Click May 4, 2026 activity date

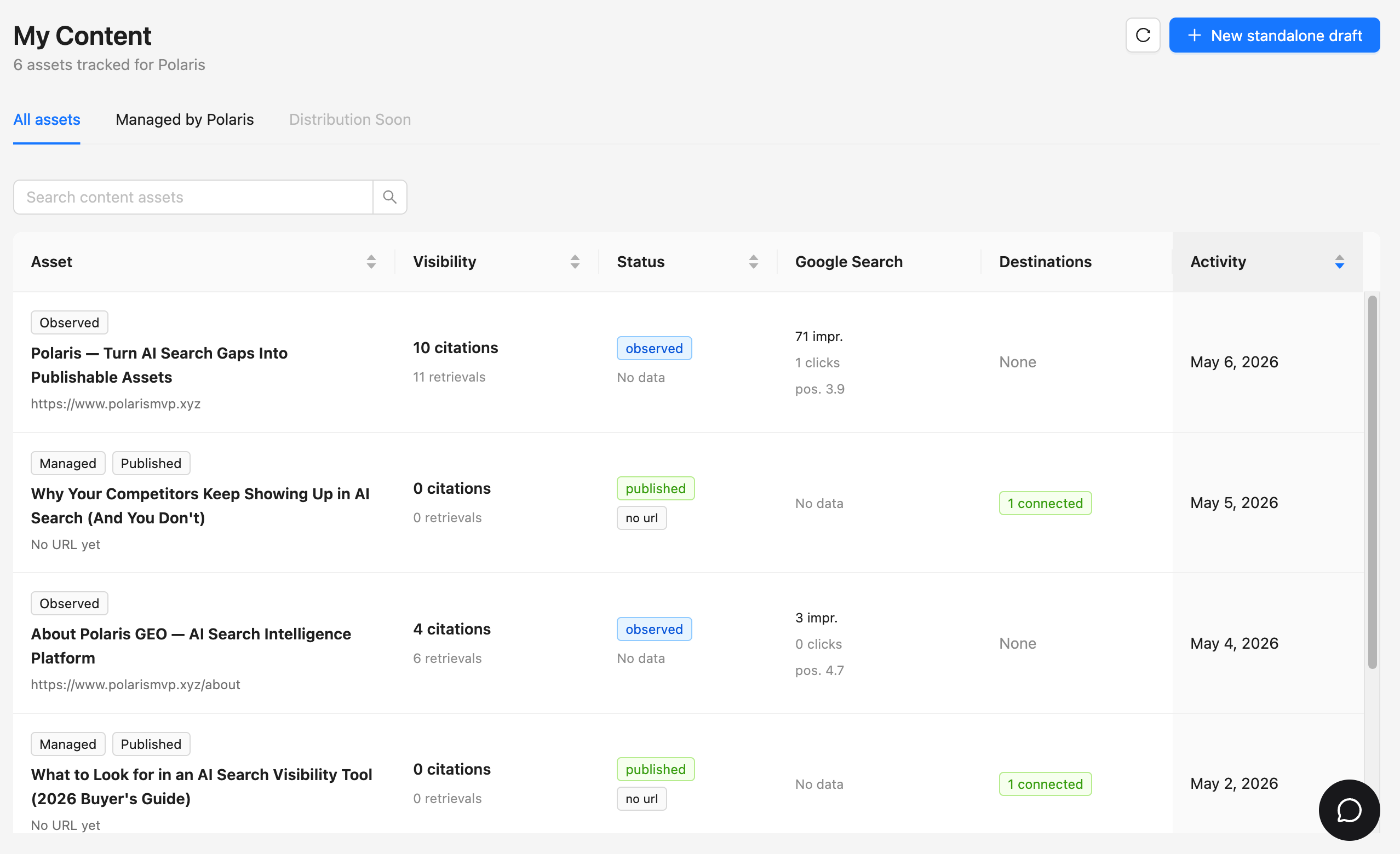tap(1235, 643)
